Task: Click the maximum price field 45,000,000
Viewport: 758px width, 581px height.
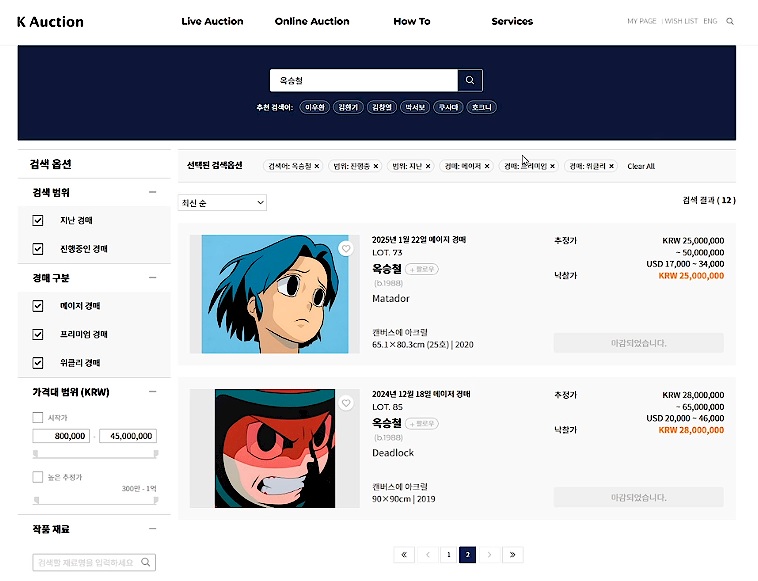Action: [x=128, y=436]
